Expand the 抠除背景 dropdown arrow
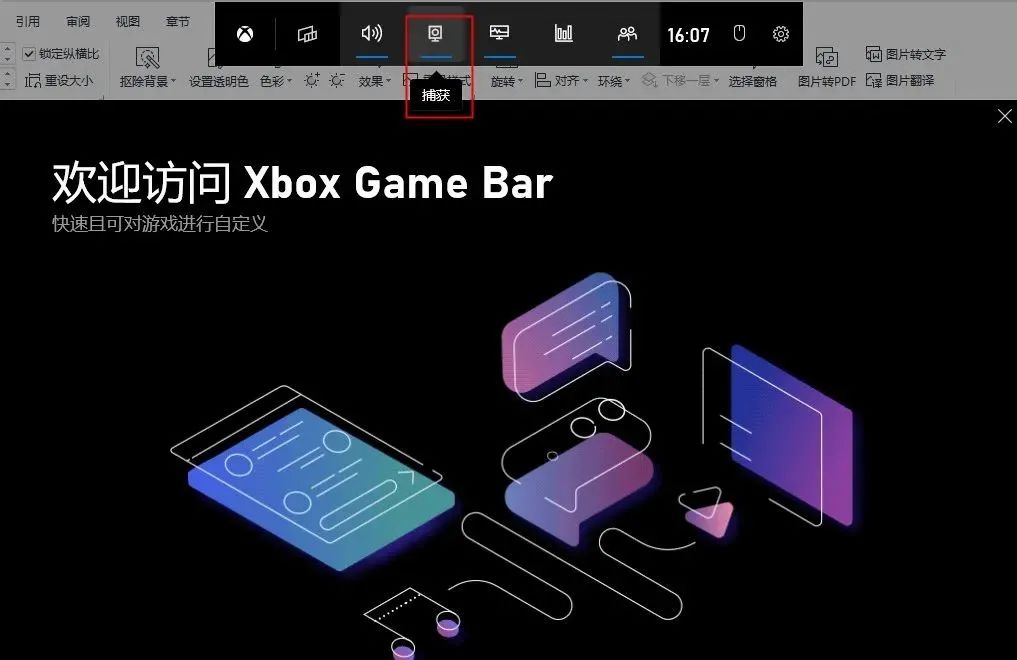 pos(173,81)
